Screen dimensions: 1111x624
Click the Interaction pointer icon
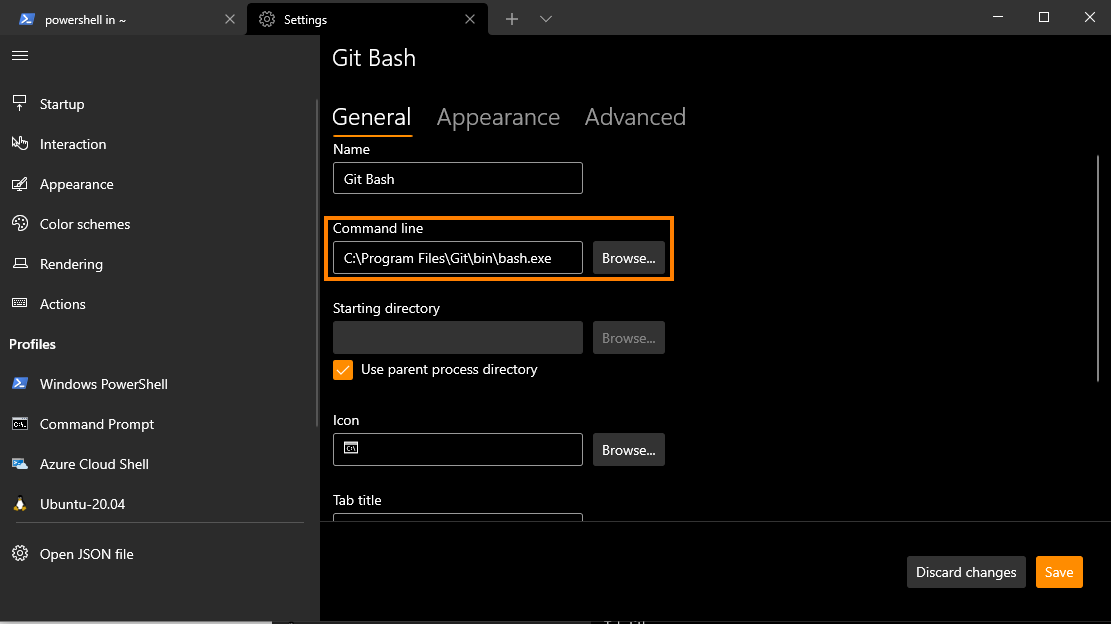click(20, 143)
